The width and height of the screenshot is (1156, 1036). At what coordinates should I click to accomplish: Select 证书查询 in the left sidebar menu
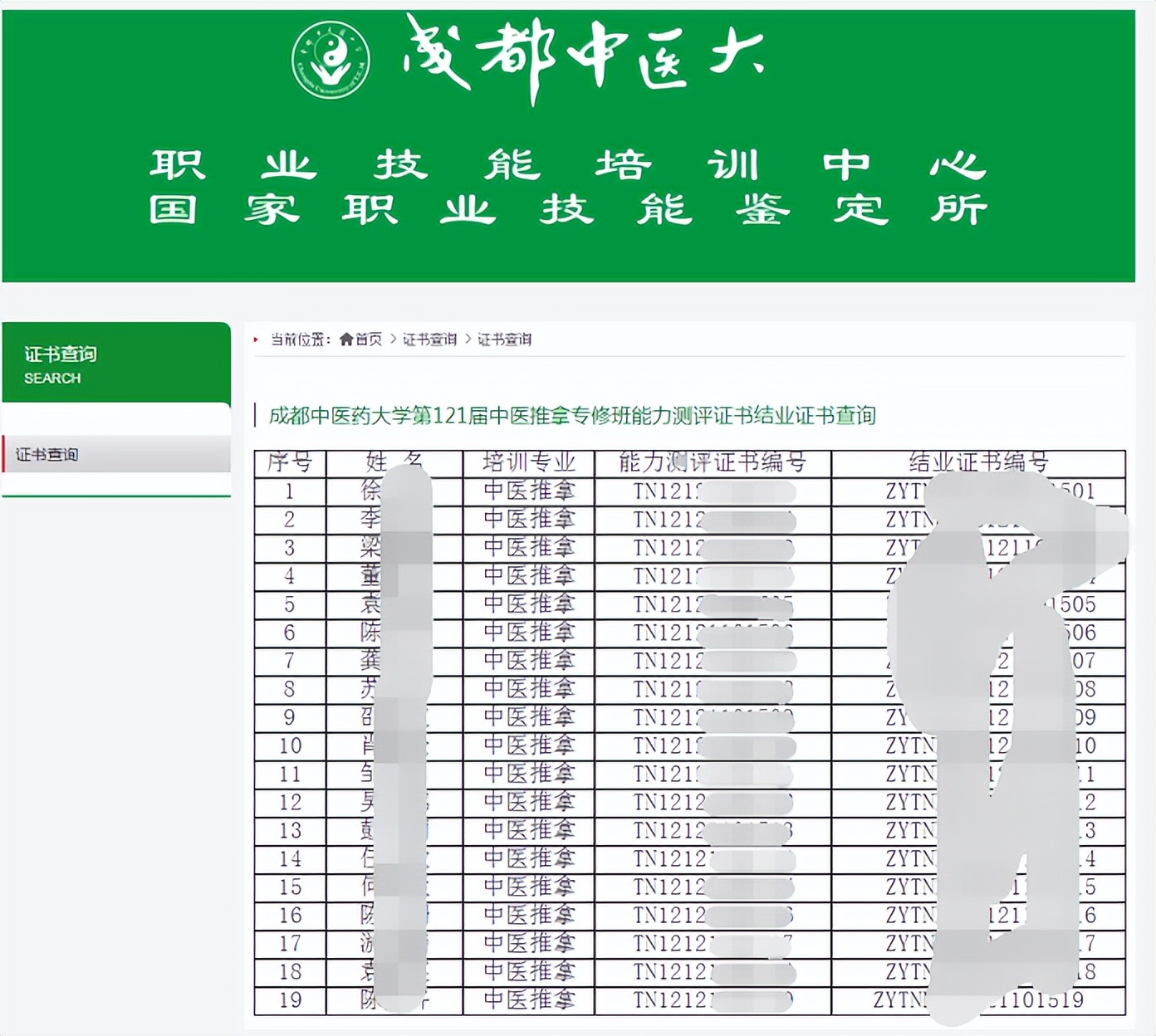(46, 455)
